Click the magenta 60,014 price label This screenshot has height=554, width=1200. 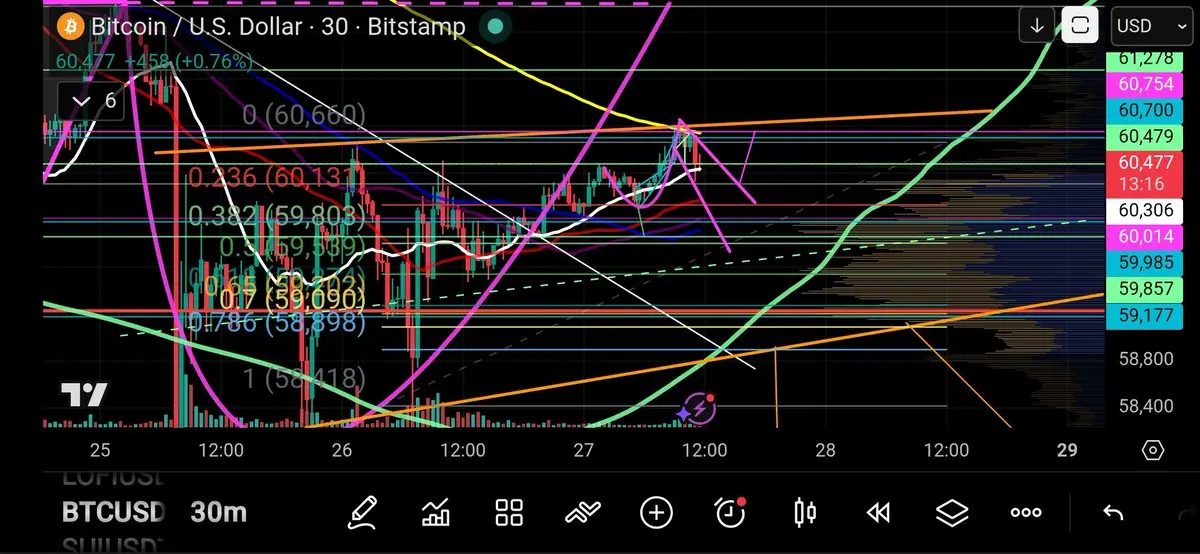(1146, 237)
